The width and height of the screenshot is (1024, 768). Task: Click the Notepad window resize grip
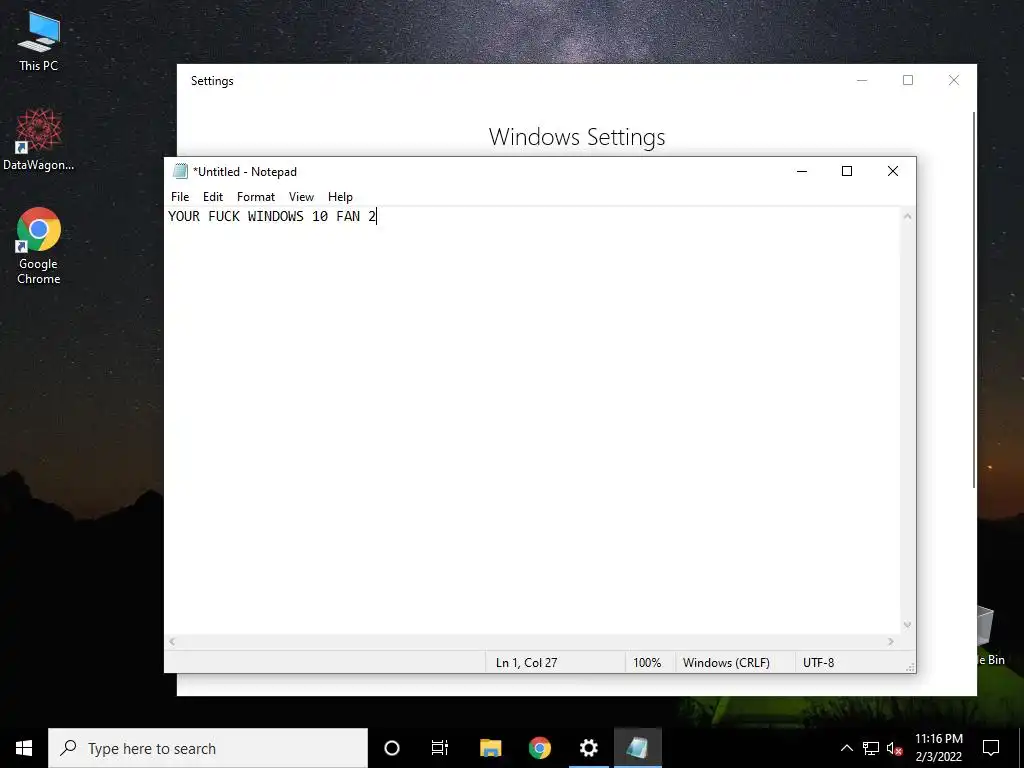[910, 667]
